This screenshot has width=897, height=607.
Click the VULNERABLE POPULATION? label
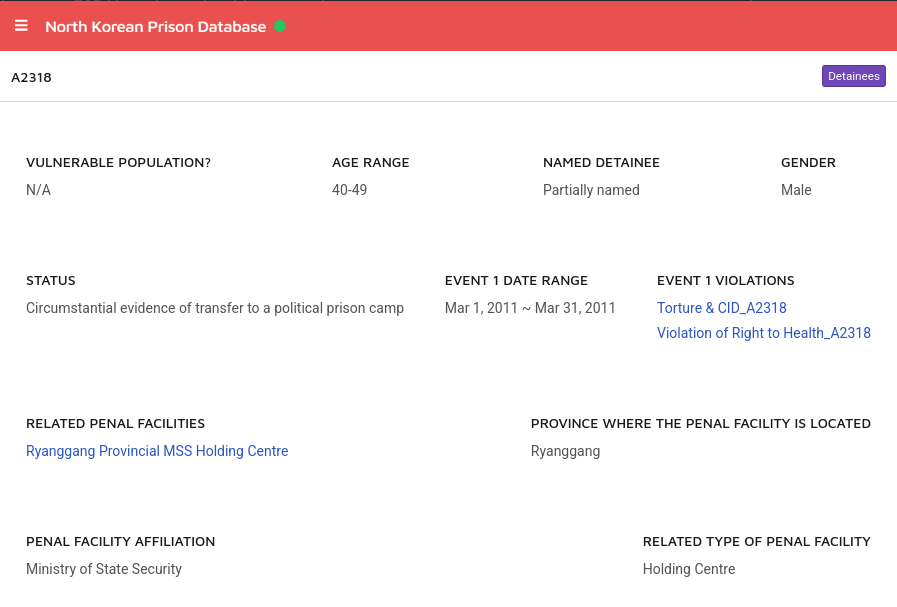[118, 162]
